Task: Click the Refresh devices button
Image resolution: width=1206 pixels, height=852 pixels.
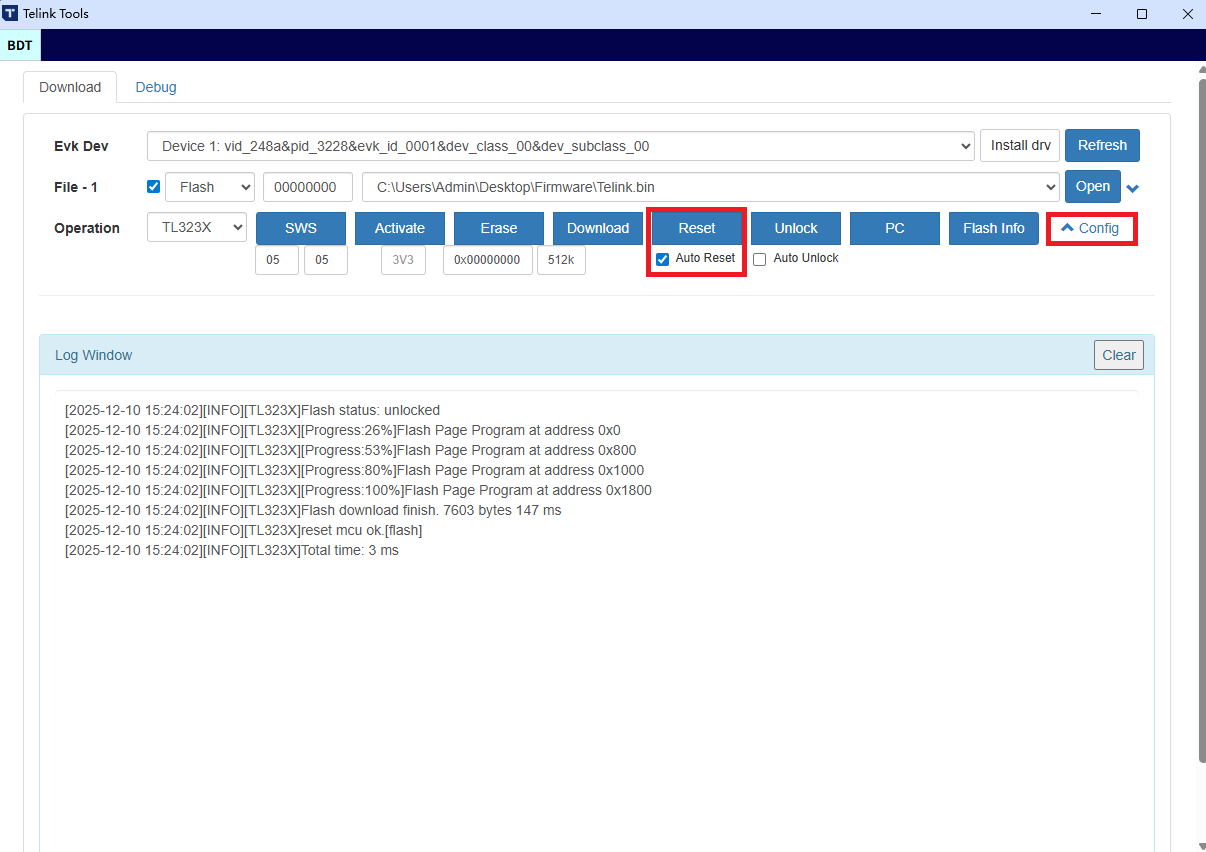Action: tap(1101, 146)
